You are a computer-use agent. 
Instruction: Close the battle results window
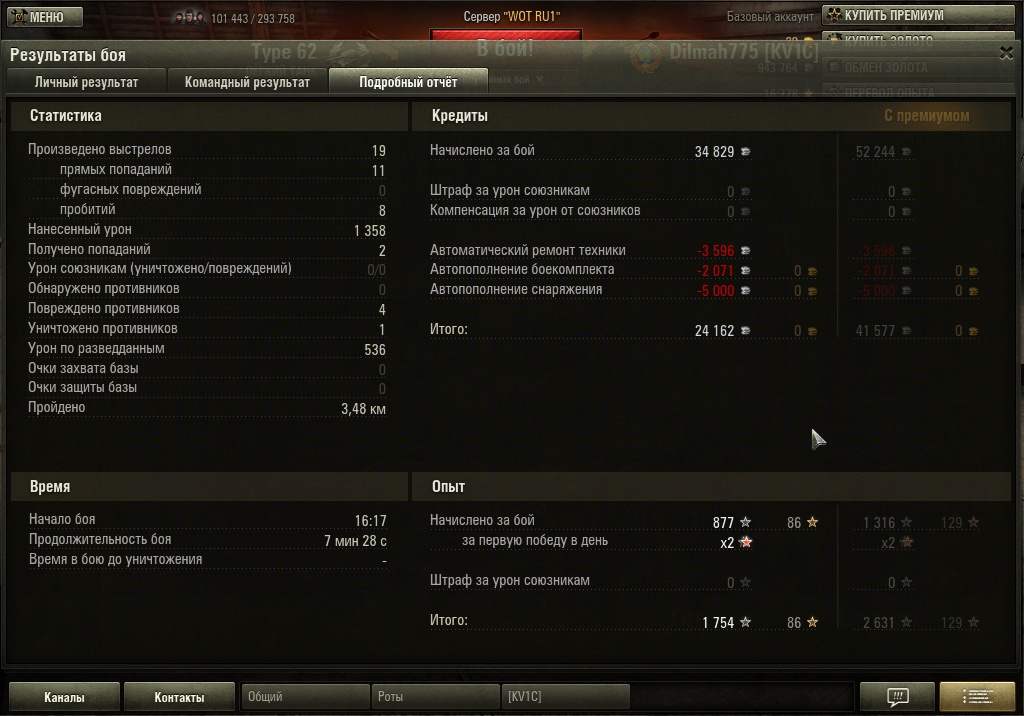(1006, 54)
